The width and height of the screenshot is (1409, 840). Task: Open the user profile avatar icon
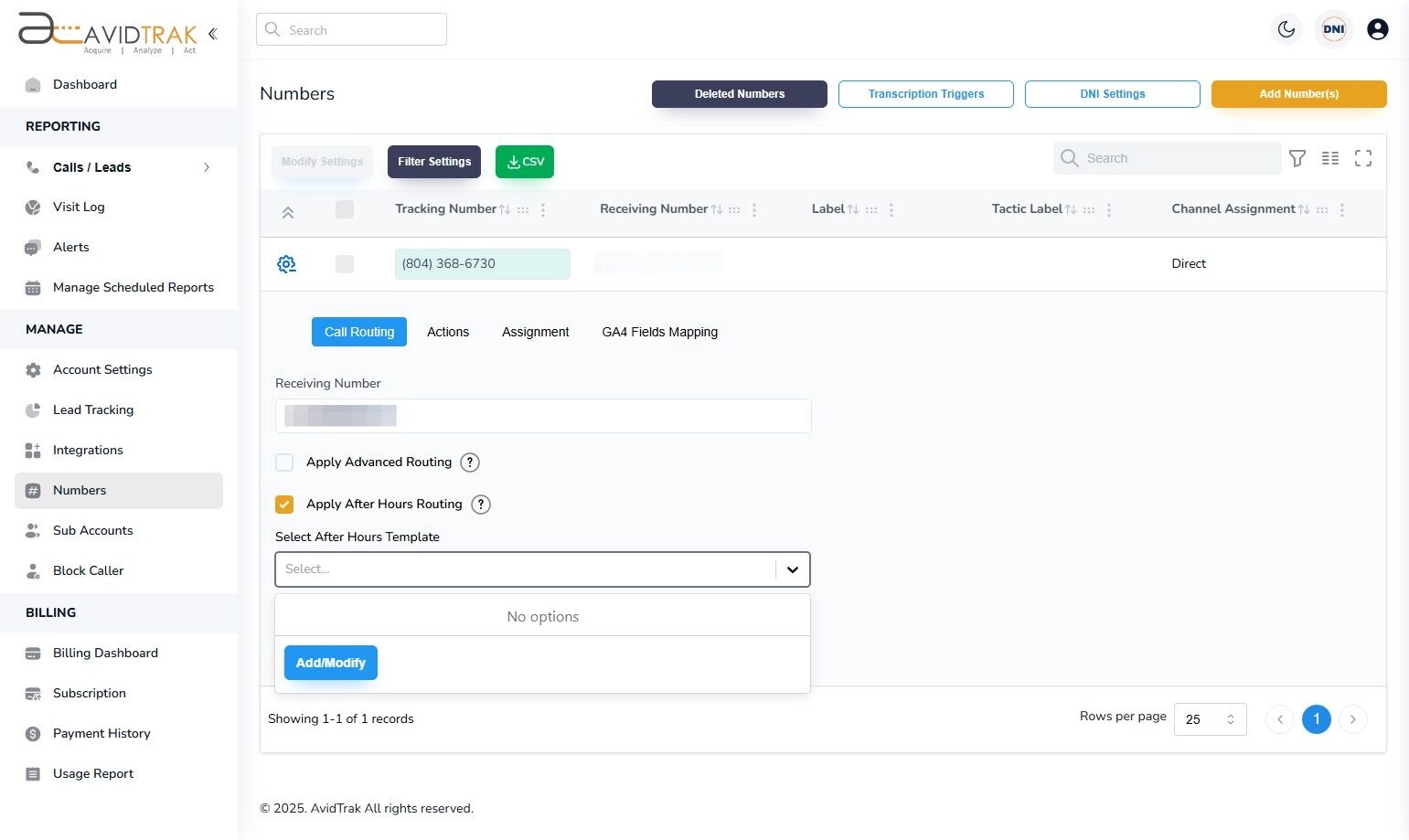(1378, 29)
